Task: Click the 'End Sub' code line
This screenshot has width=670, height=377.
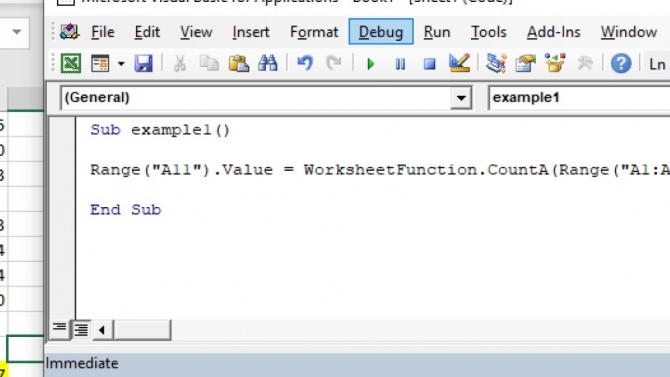Action: coord(126,210)
